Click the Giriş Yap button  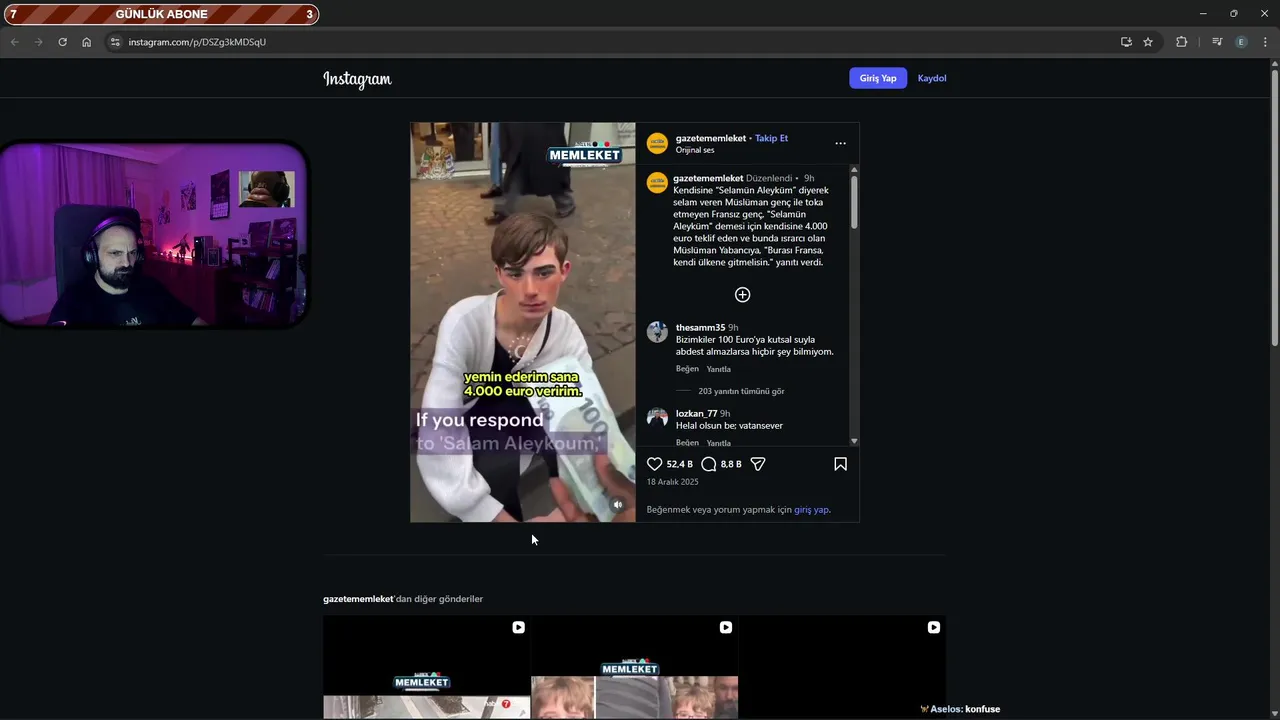(878, 78)
